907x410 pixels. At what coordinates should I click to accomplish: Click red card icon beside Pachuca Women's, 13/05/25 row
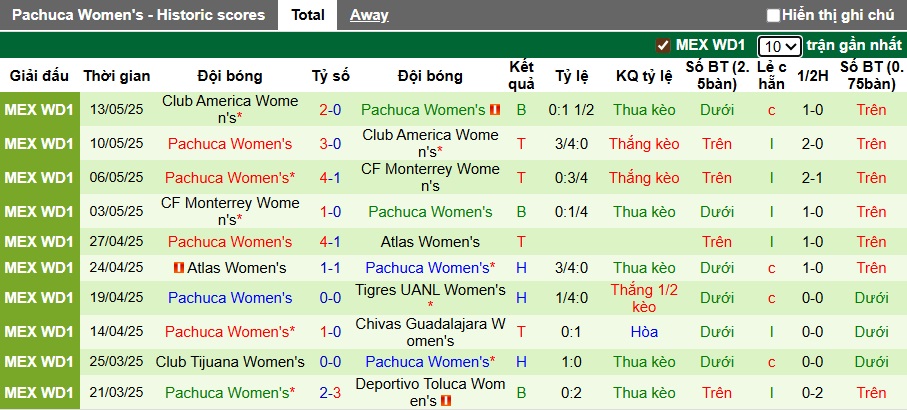pyautogui.click(x=495, y=109)
